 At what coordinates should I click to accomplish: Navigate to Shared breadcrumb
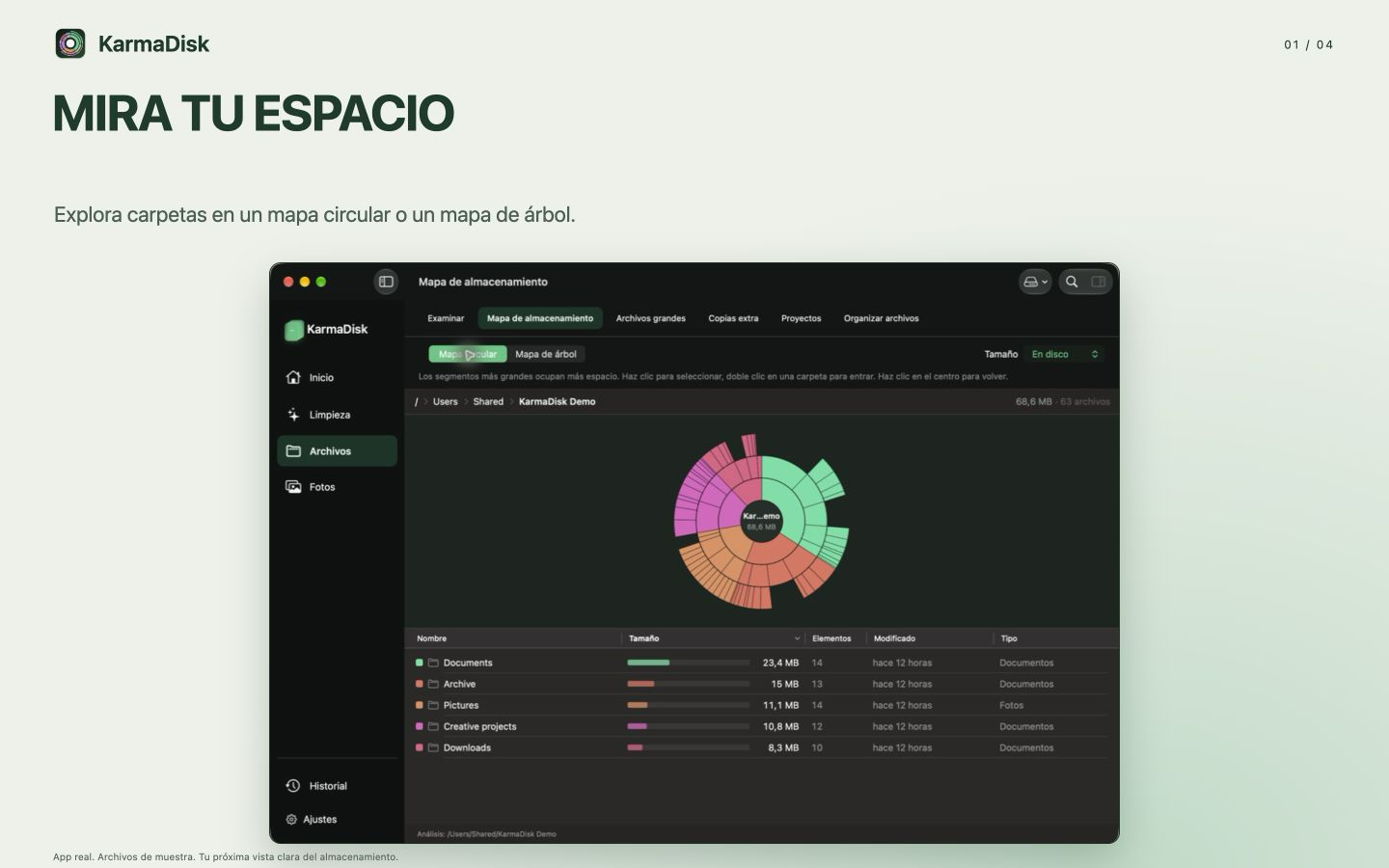488,402
